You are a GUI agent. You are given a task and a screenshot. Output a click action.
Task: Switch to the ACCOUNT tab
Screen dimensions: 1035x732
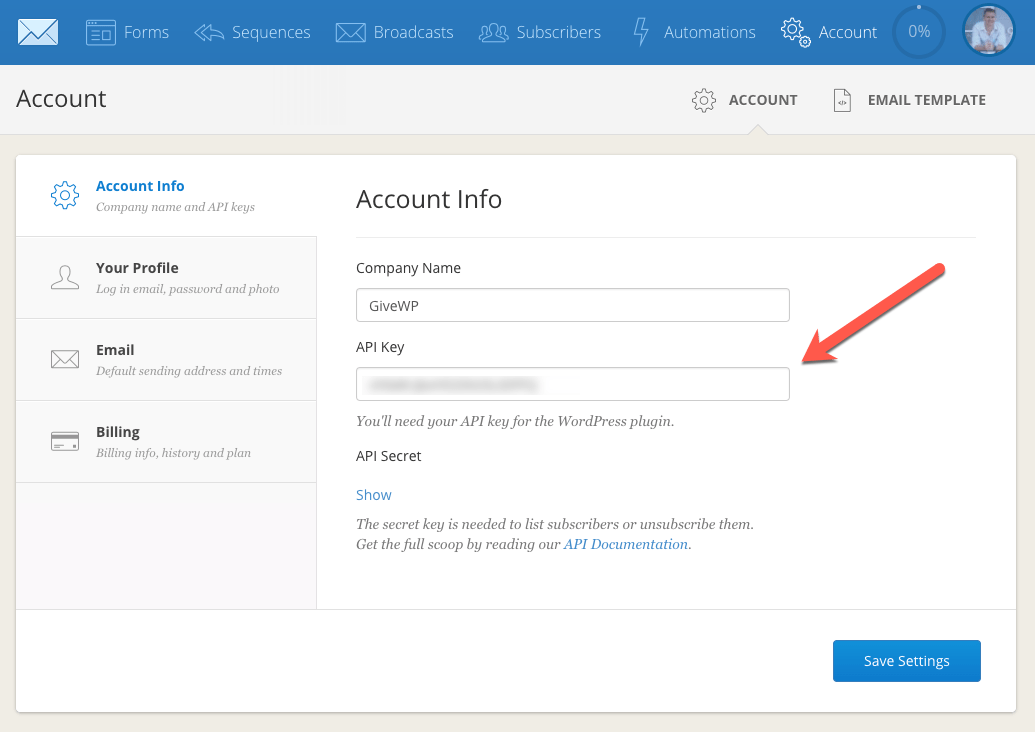pyautogui.click(x=745, y=99)
